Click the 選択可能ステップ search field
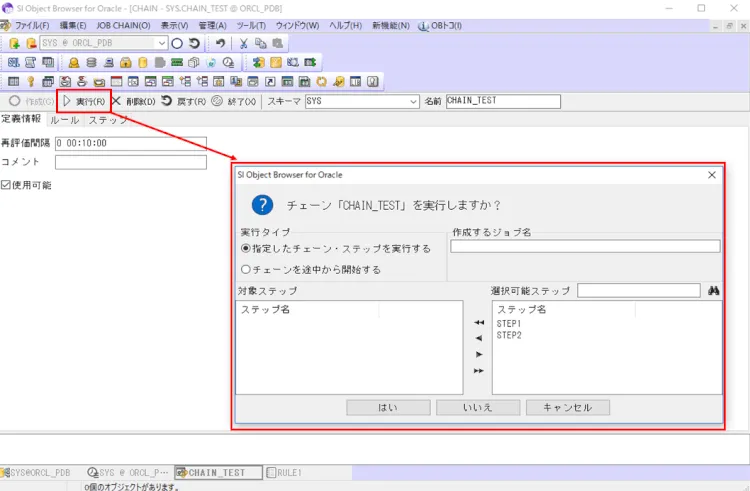The image size is (750, 491). (x=639, y=290)
